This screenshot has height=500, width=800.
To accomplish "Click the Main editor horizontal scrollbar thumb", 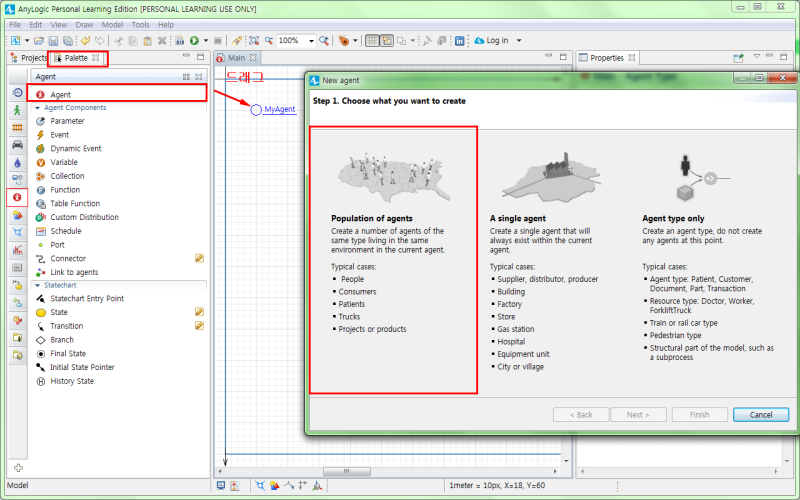I will pyautogui.click(x=346, y=471).
